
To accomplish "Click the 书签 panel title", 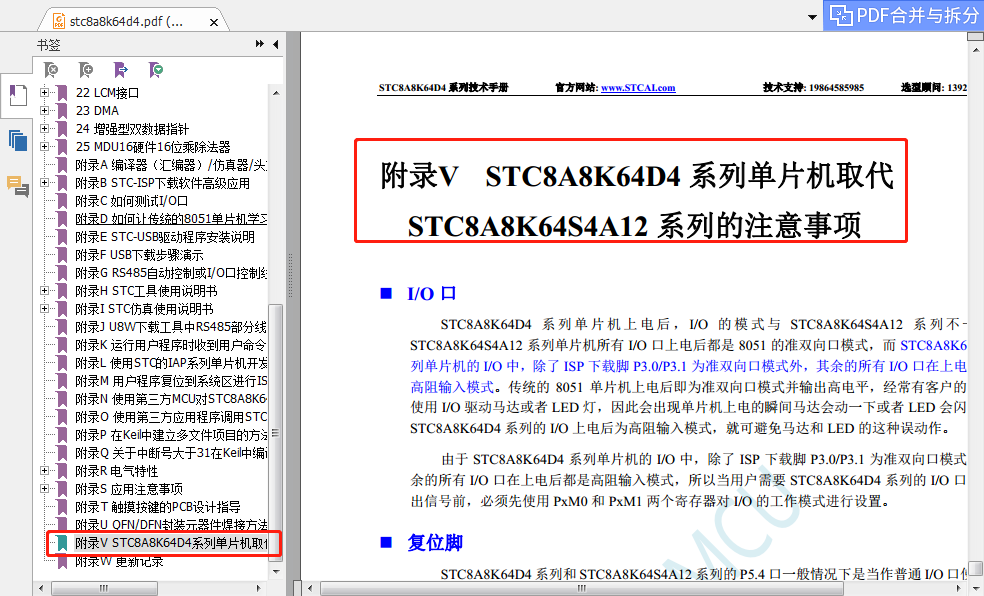I will pyautogui.click(x=48, y=45).
